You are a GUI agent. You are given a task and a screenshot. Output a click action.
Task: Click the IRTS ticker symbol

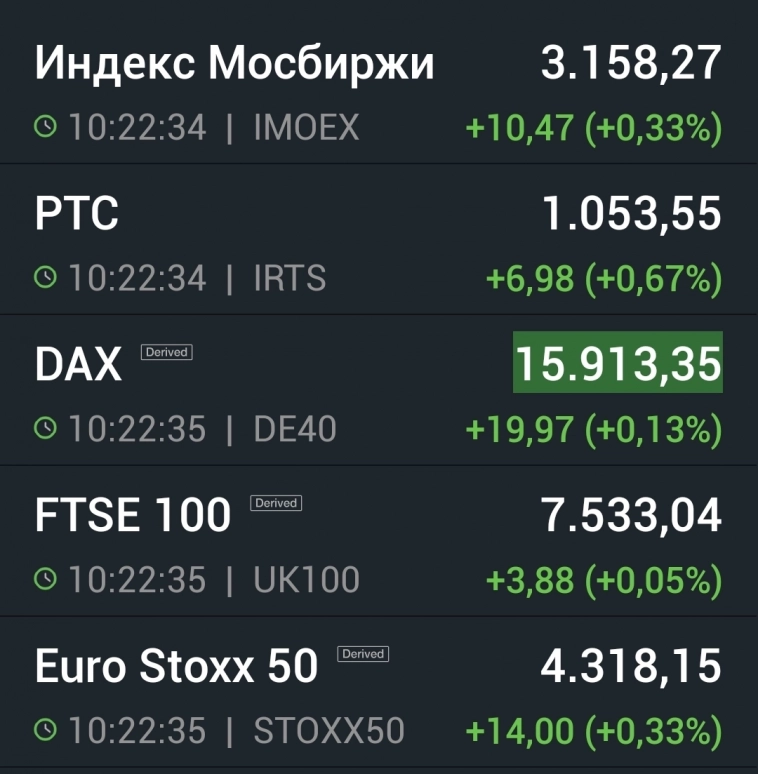point(290,278)
